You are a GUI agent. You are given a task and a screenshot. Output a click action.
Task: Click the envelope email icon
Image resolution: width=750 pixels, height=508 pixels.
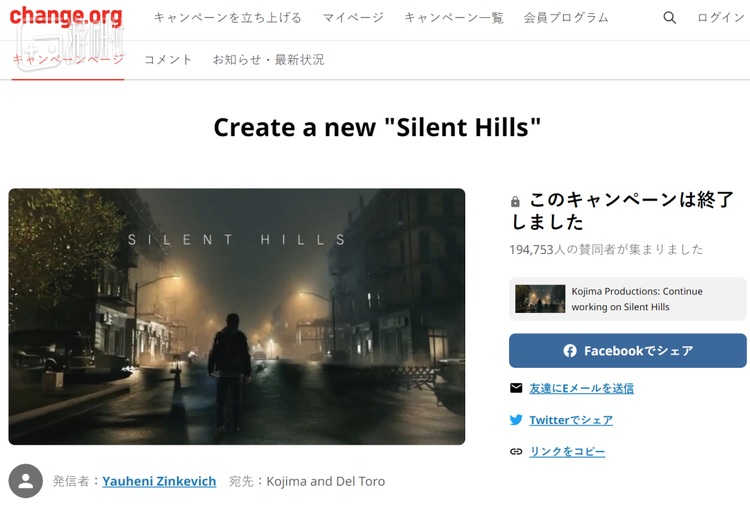click(x=516, y=388)
